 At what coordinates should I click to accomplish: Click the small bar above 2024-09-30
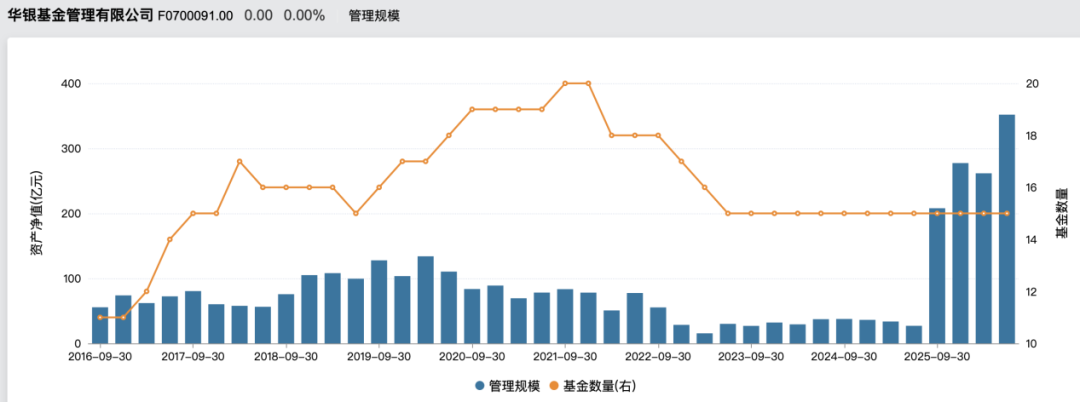844,331
